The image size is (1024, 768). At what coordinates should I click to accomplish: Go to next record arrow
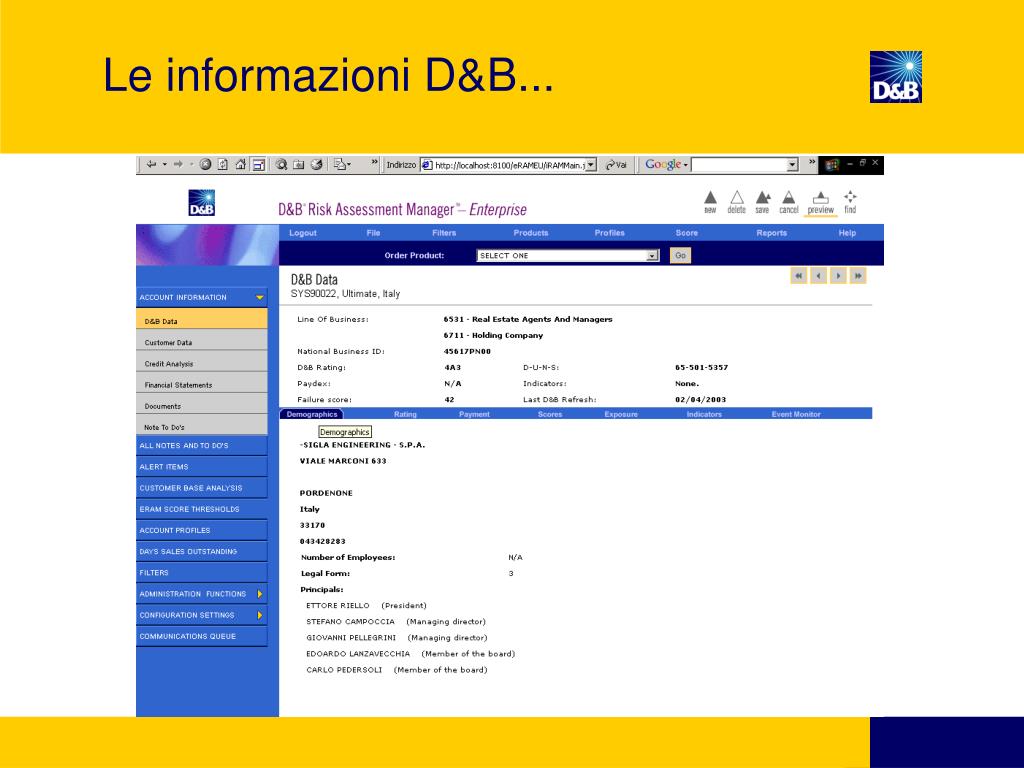tap(839, 276)
